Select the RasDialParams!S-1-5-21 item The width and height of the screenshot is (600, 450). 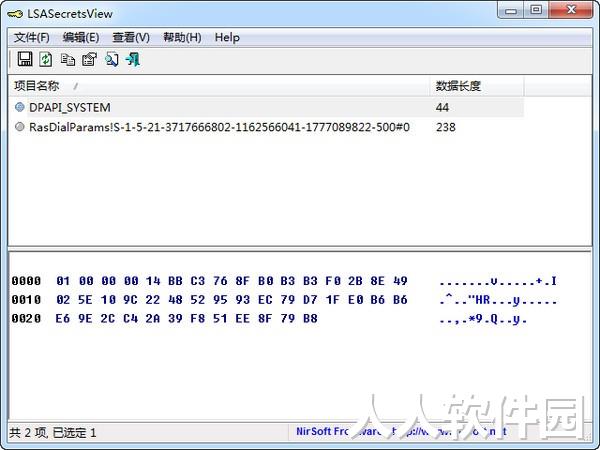(219, 127)
